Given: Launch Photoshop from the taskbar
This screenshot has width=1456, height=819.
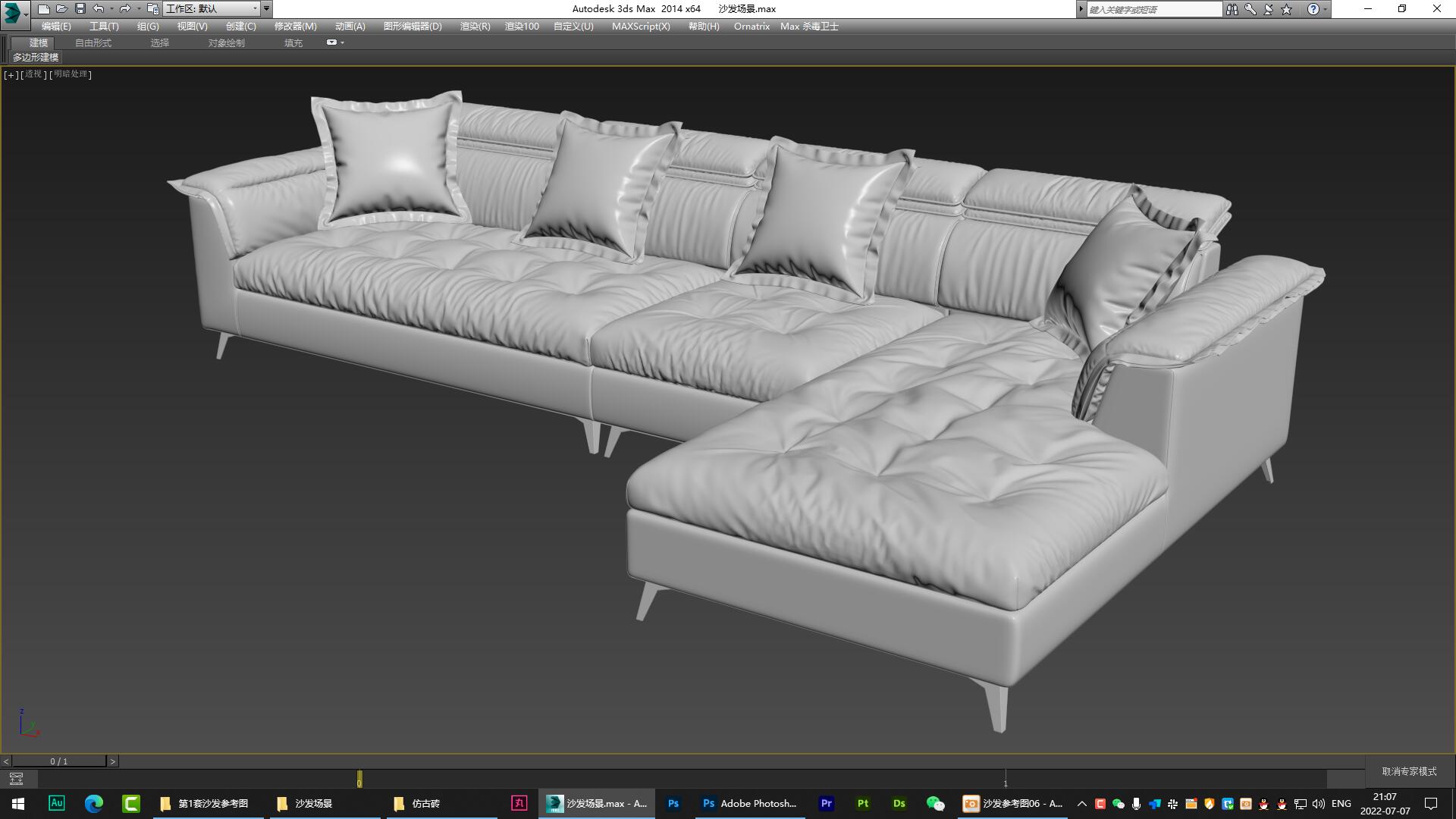Looking at the screenshot, I should coord(673,804).
